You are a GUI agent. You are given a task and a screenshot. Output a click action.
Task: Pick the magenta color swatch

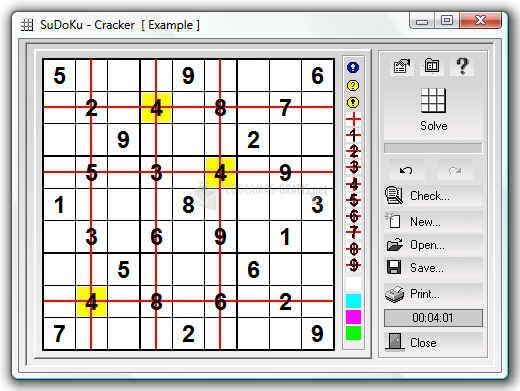pos(353,317)
